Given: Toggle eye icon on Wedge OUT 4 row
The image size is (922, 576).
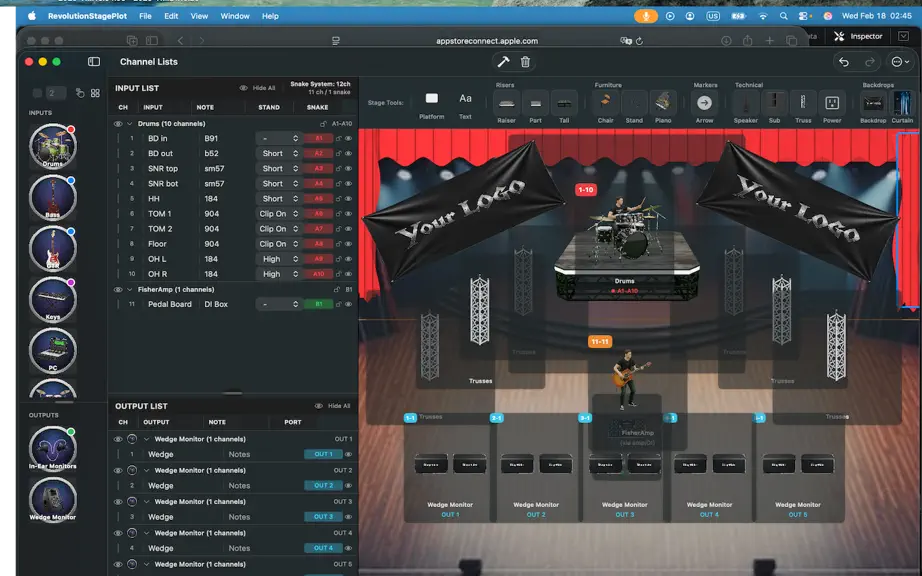Looking at the screenshot, I should pyautogui.click(x=349, y=548).
